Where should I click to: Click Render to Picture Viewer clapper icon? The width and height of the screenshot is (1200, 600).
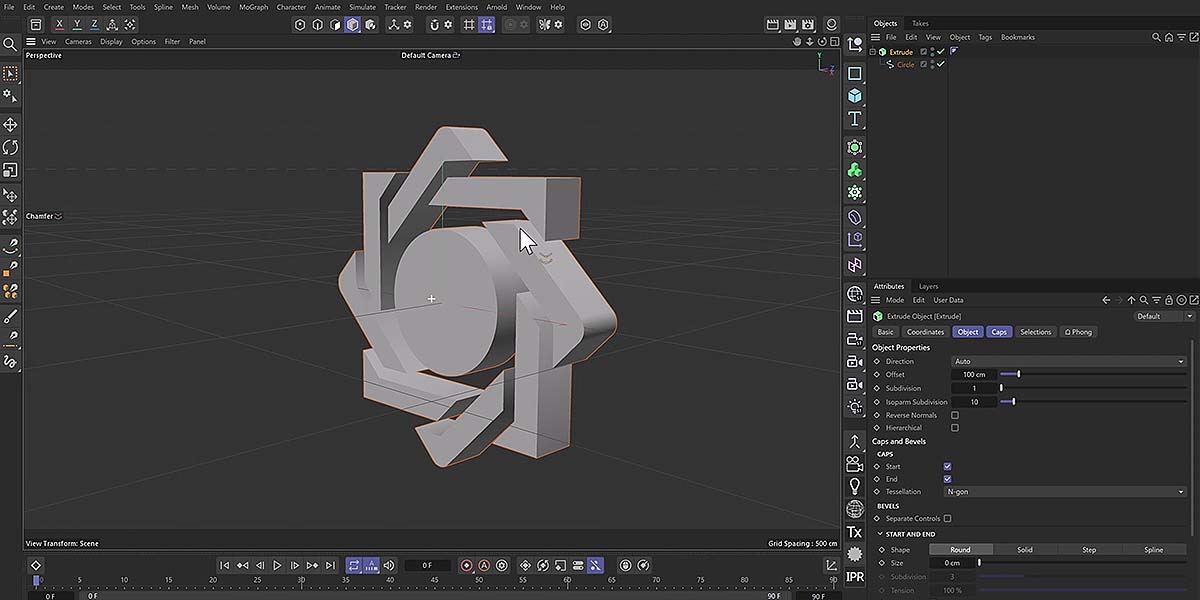pyautogui.click(x=790, y=24)
